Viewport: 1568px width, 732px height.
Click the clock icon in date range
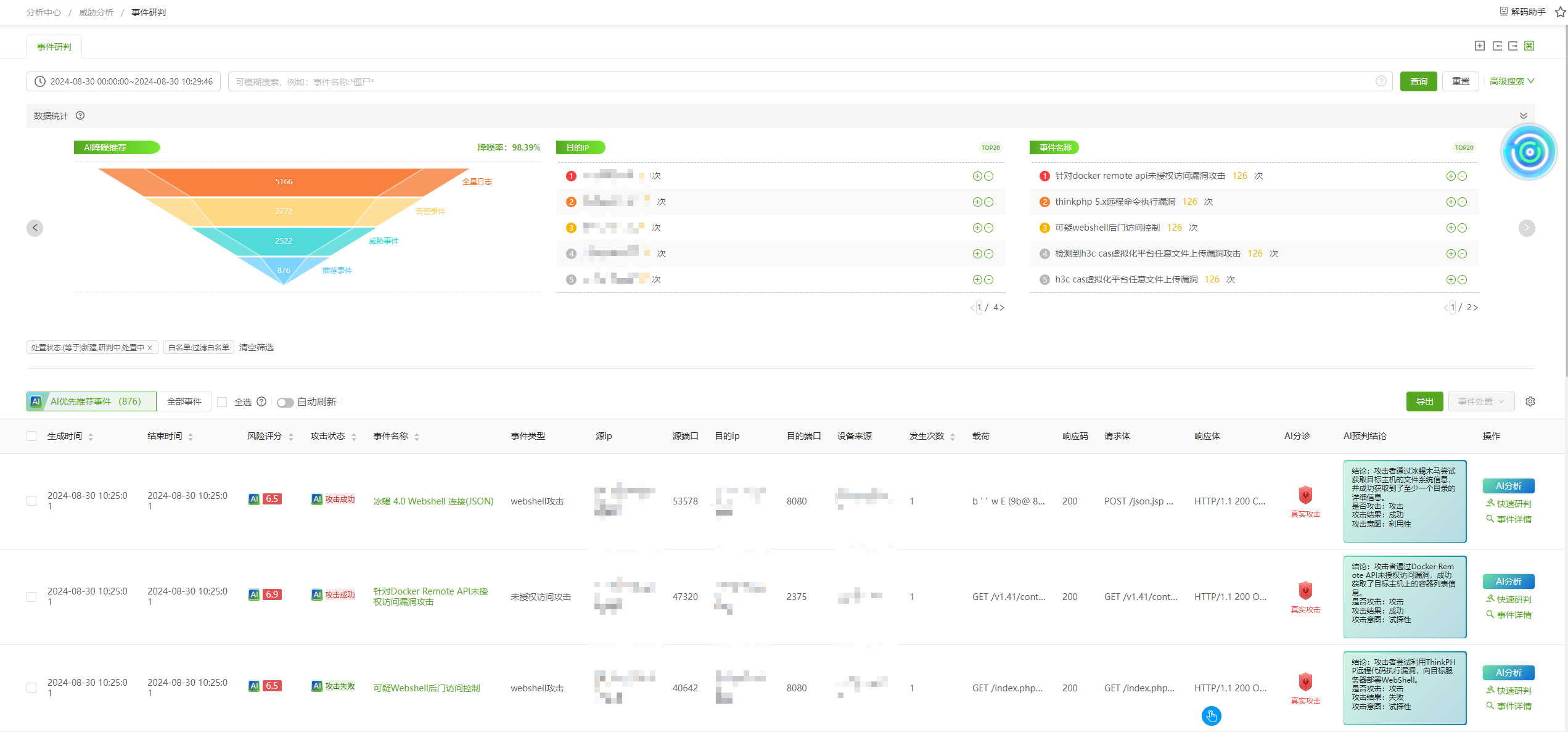[40, 81]
